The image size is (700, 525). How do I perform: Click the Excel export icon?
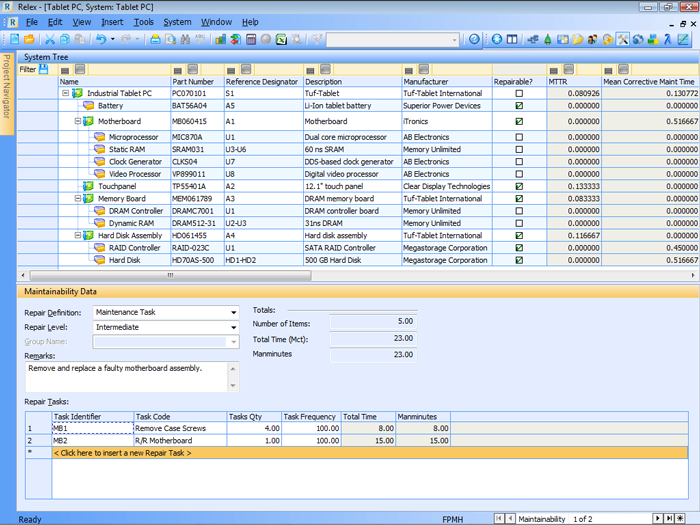tap(281, 39)
